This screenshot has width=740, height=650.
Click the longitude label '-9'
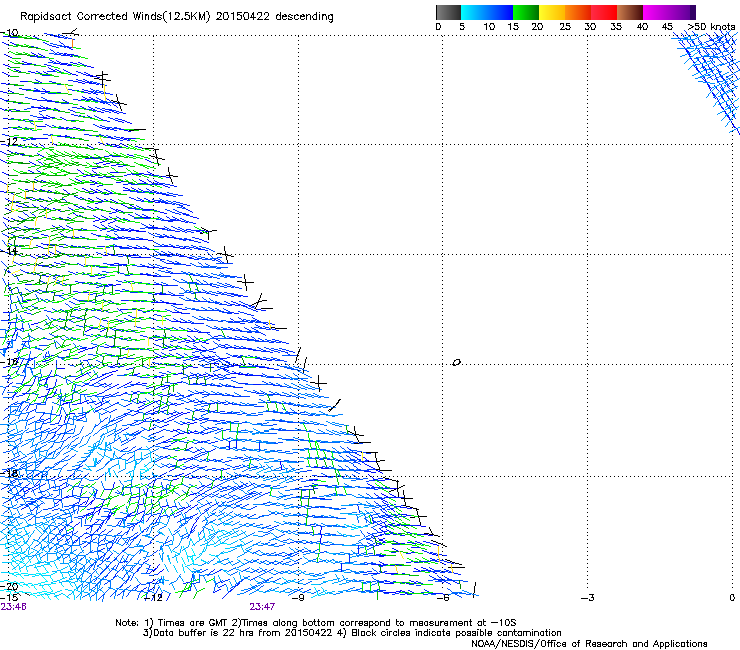[298, 598]
